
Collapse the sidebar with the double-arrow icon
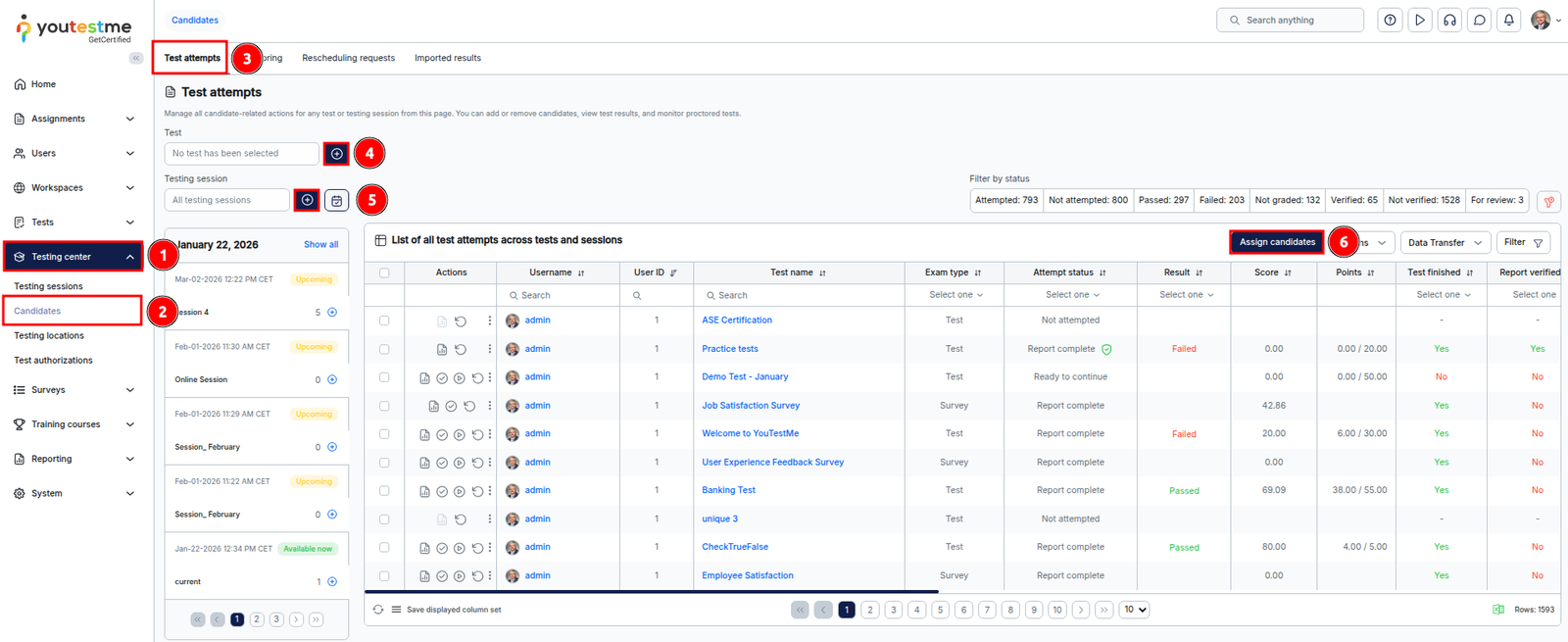[x=136, y=58]
